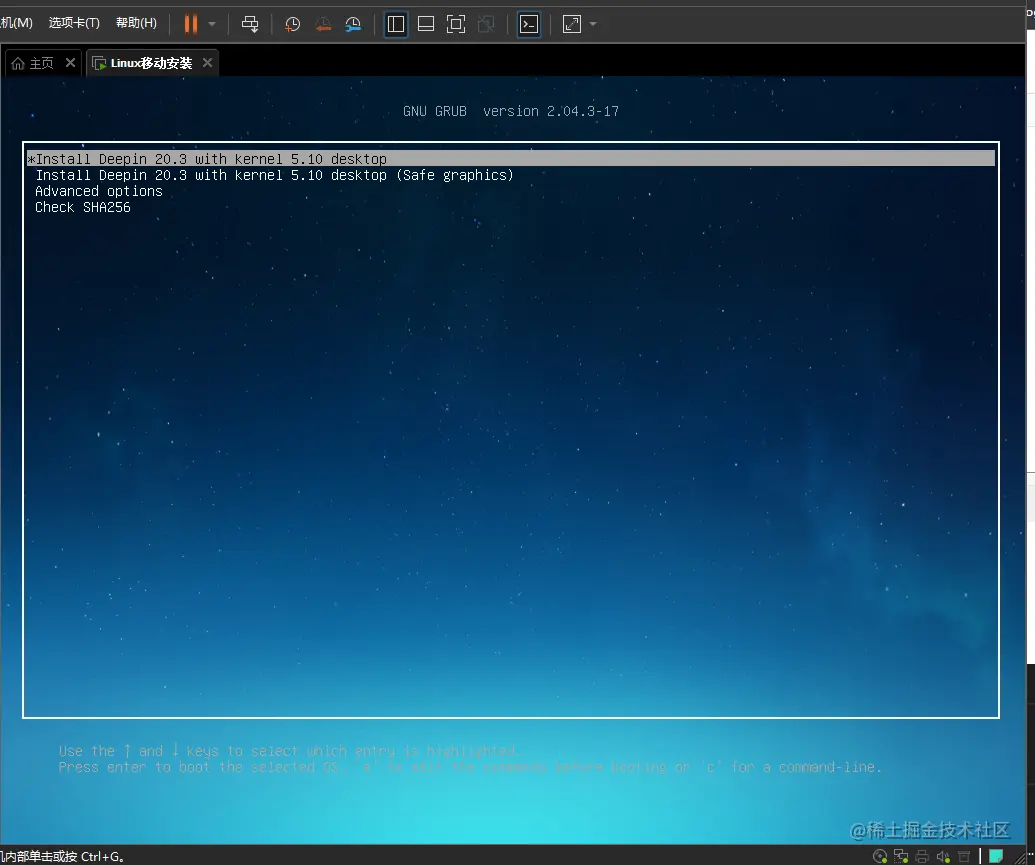1035x865 pixels.
Task: Click the archive box device status icon
Action: 964,856
